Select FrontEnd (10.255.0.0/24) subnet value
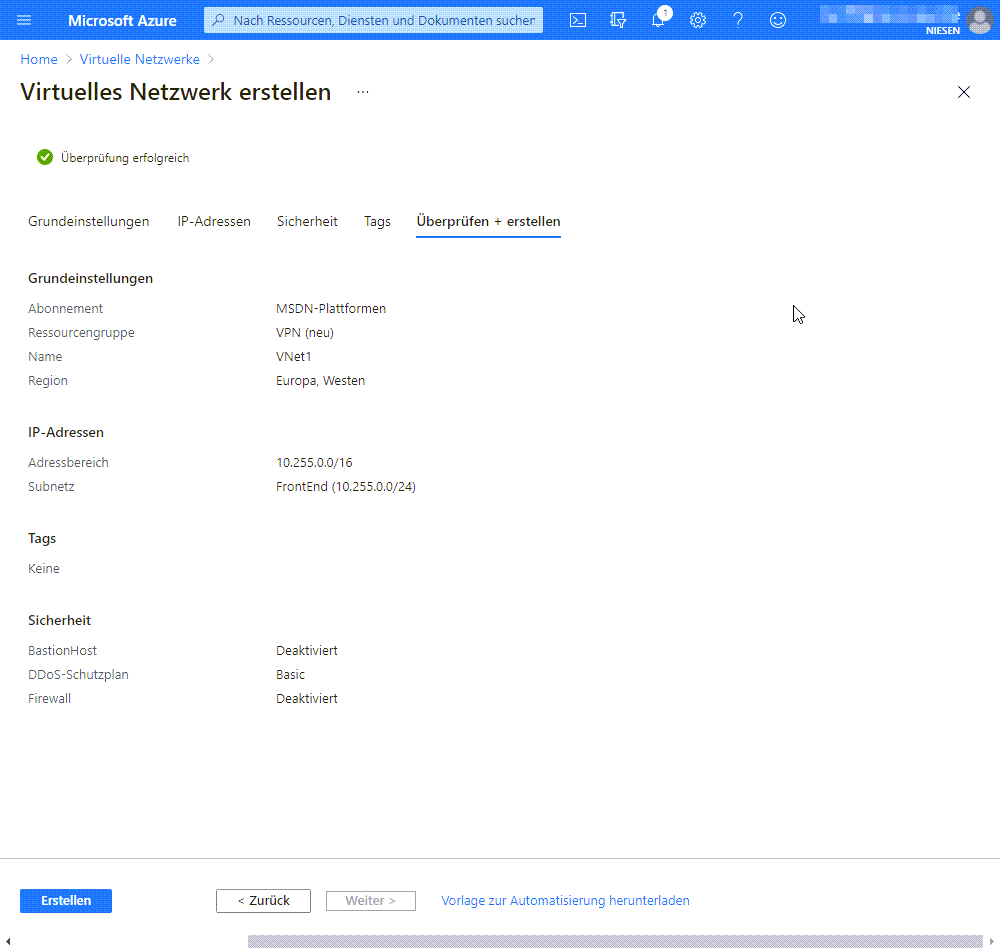The image size is (1000, 950). click(x=346, y=486)
